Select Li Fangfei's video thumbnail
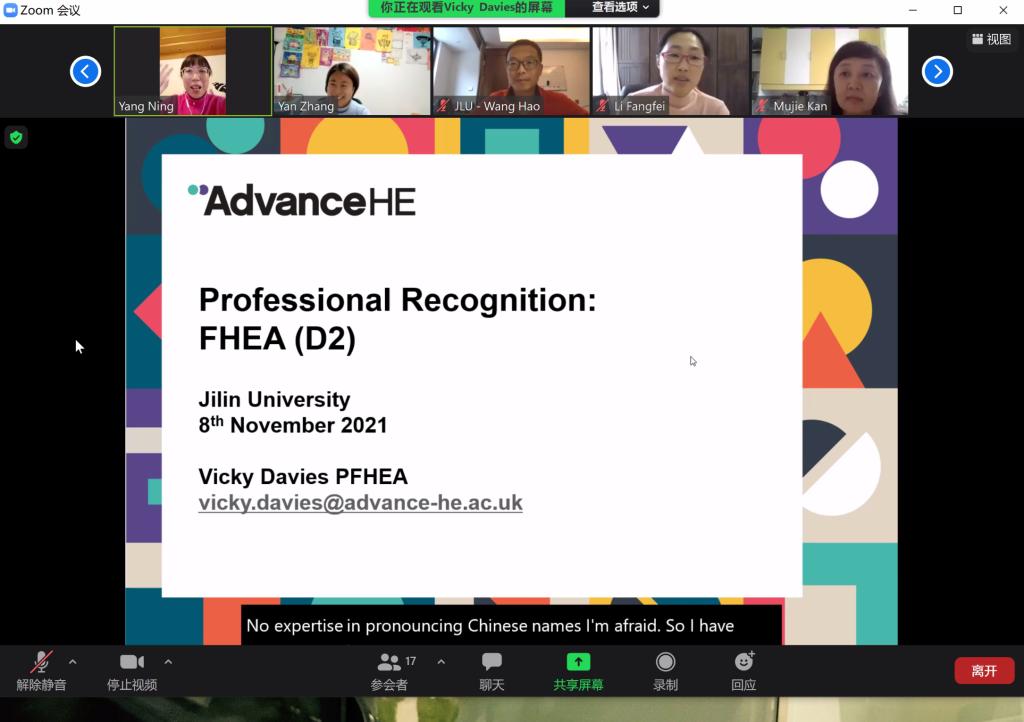This screenshot has height=722, width=1024. tap(671, 71)
